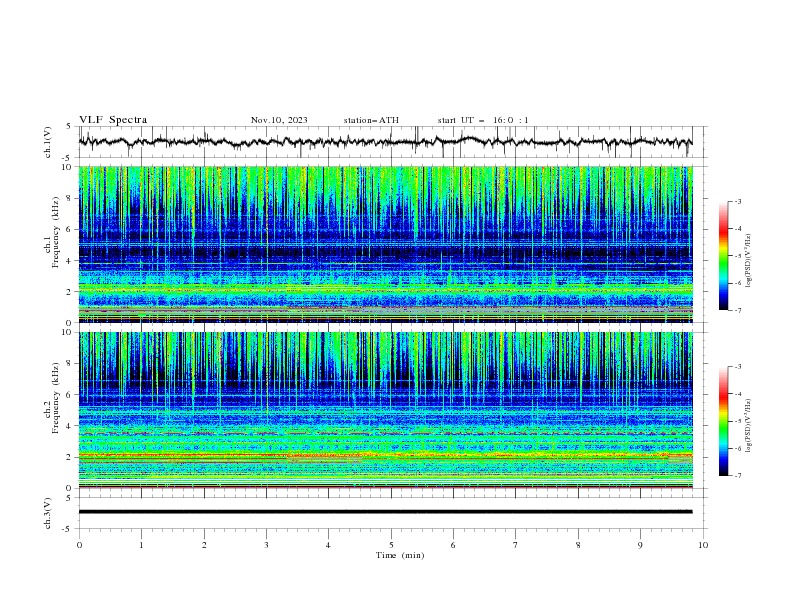Screen dimensions: 792x612
Task: Select the date text "Nov.10, 2023"
Action: 279,120
